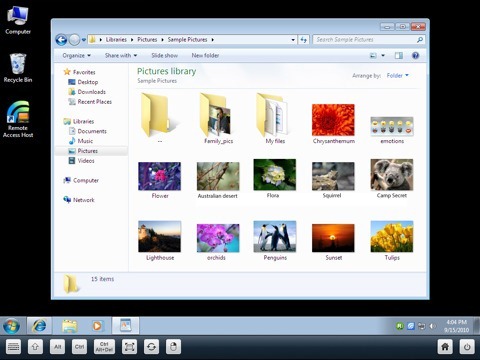
Task: Click Pictures in the address breadcrumb
Action: click(x=147, y=40)
